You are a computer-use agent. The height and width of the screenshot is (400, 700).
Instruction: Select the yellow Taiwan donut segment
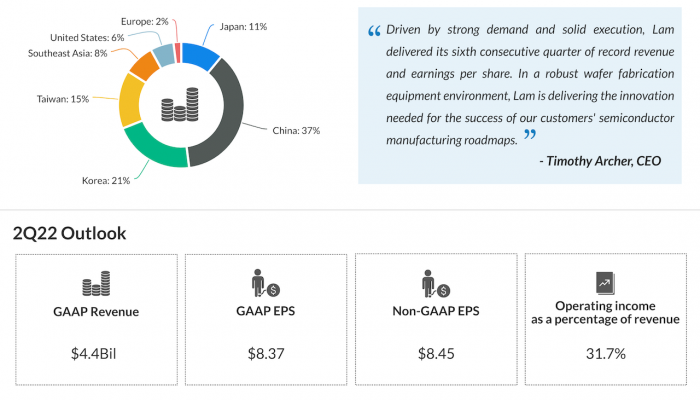coord(130,100)
